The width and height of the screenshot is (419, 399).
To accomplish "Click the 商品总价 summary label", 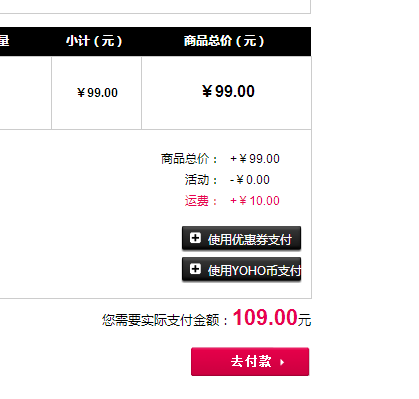I will click(189, 159).
